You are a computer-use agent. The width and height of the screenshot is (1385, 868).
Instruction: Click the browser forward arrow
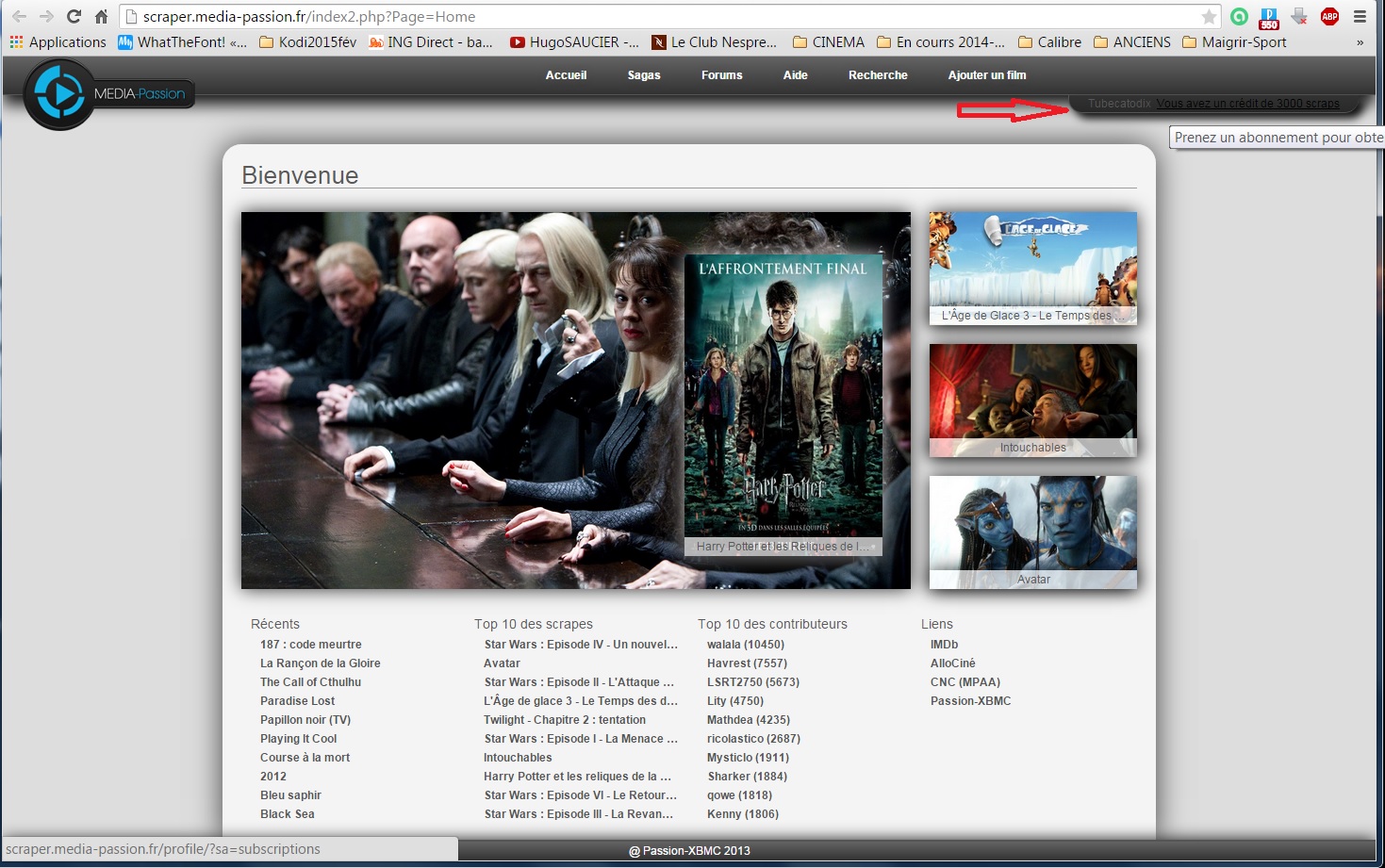click(x=46, y=16)
